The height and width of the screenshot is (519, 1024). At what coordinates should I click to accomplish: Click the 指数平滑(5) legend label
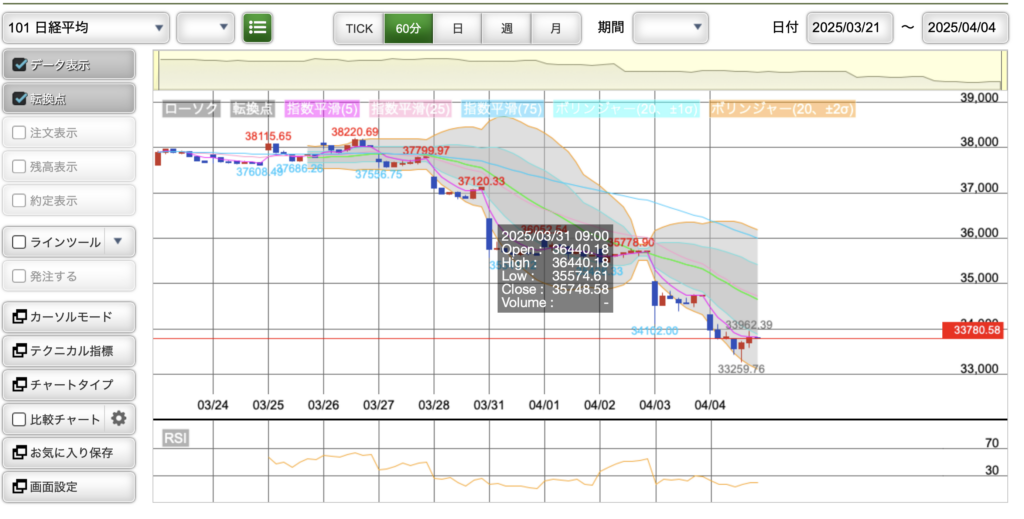tap(324, 108)
